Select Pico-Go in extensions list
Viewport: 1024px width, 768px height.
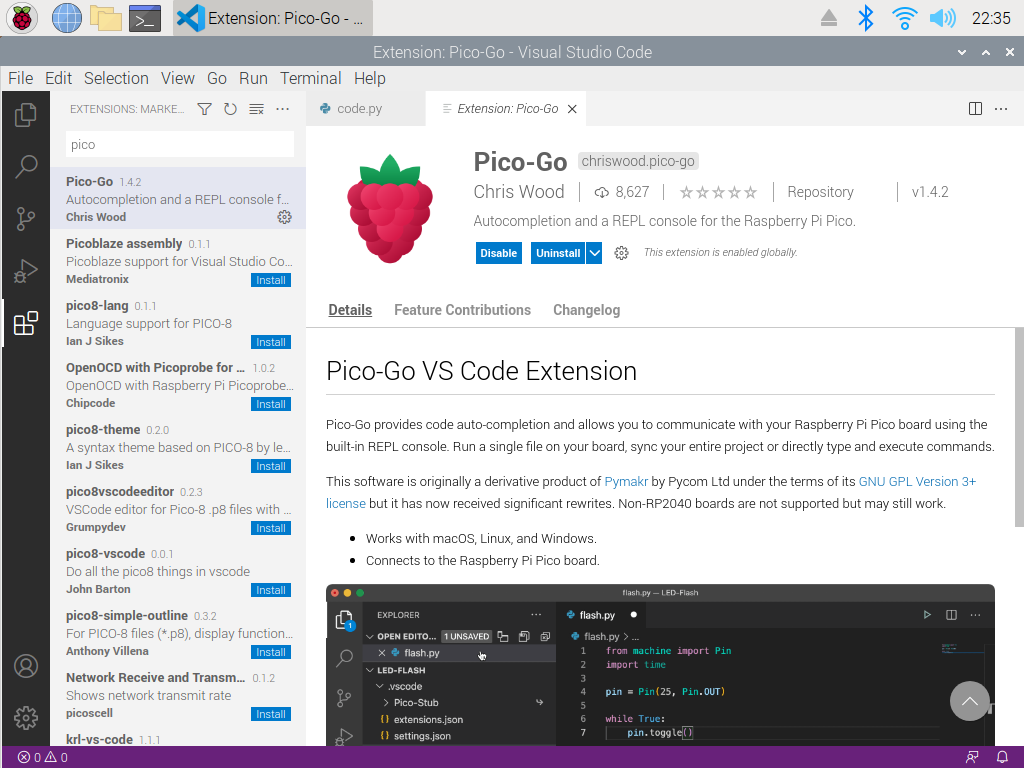(178, 199)
